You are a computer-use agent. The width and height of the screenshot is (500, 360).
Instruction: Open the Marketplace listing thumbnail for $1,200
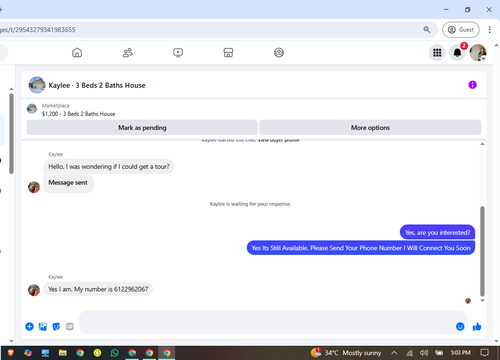pyautogui.click(x=32, y=109)
